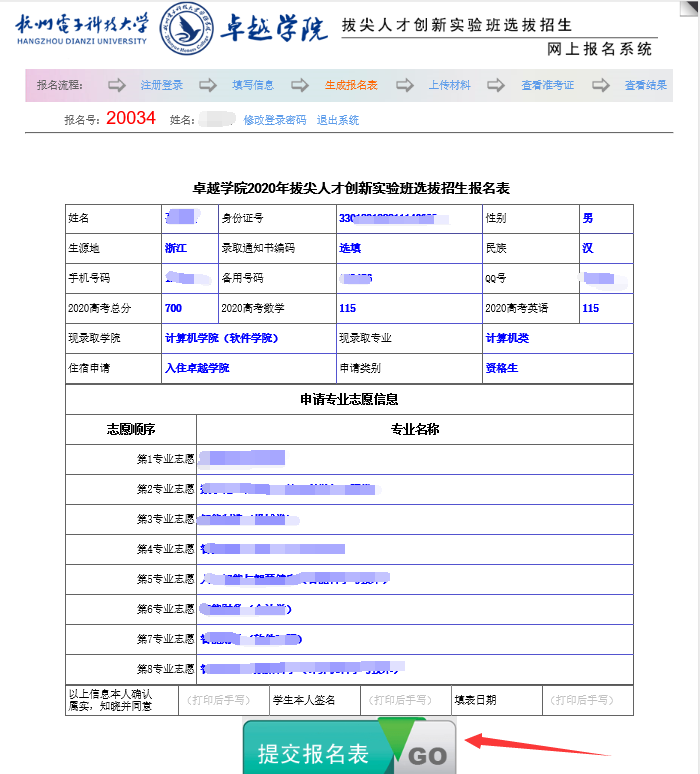Click the dormitory value 入住卓越学院
Screen dimensions: 700x774
[197, 368]
